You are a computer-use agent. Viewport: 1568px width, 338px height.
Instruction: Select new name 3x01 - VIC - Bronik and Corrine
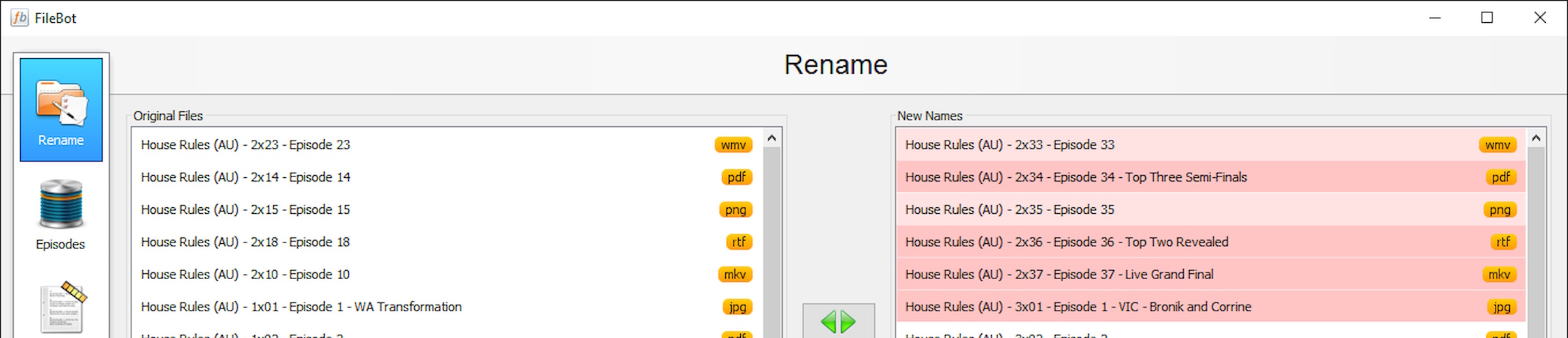tap(1211, 307)
